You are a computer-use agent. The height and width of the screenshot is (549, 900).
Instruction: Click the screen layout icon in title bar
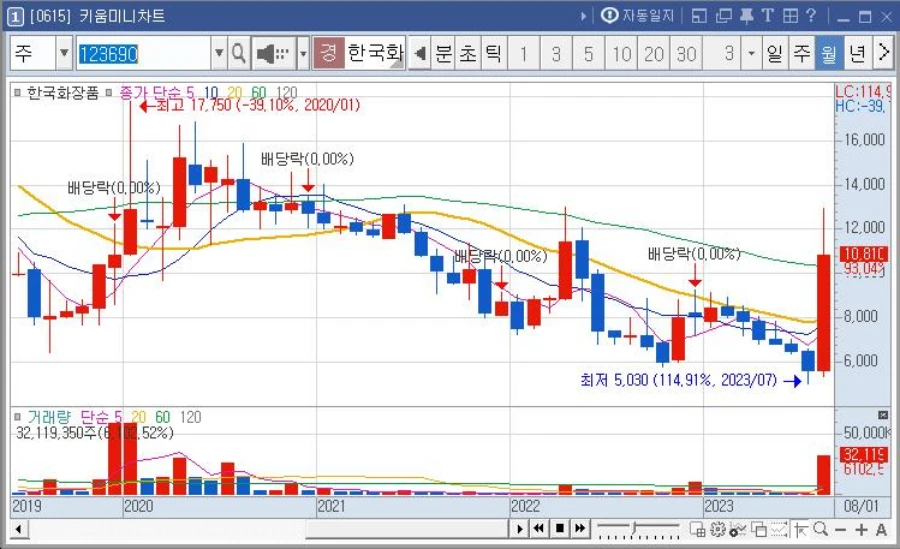[699, 16]
